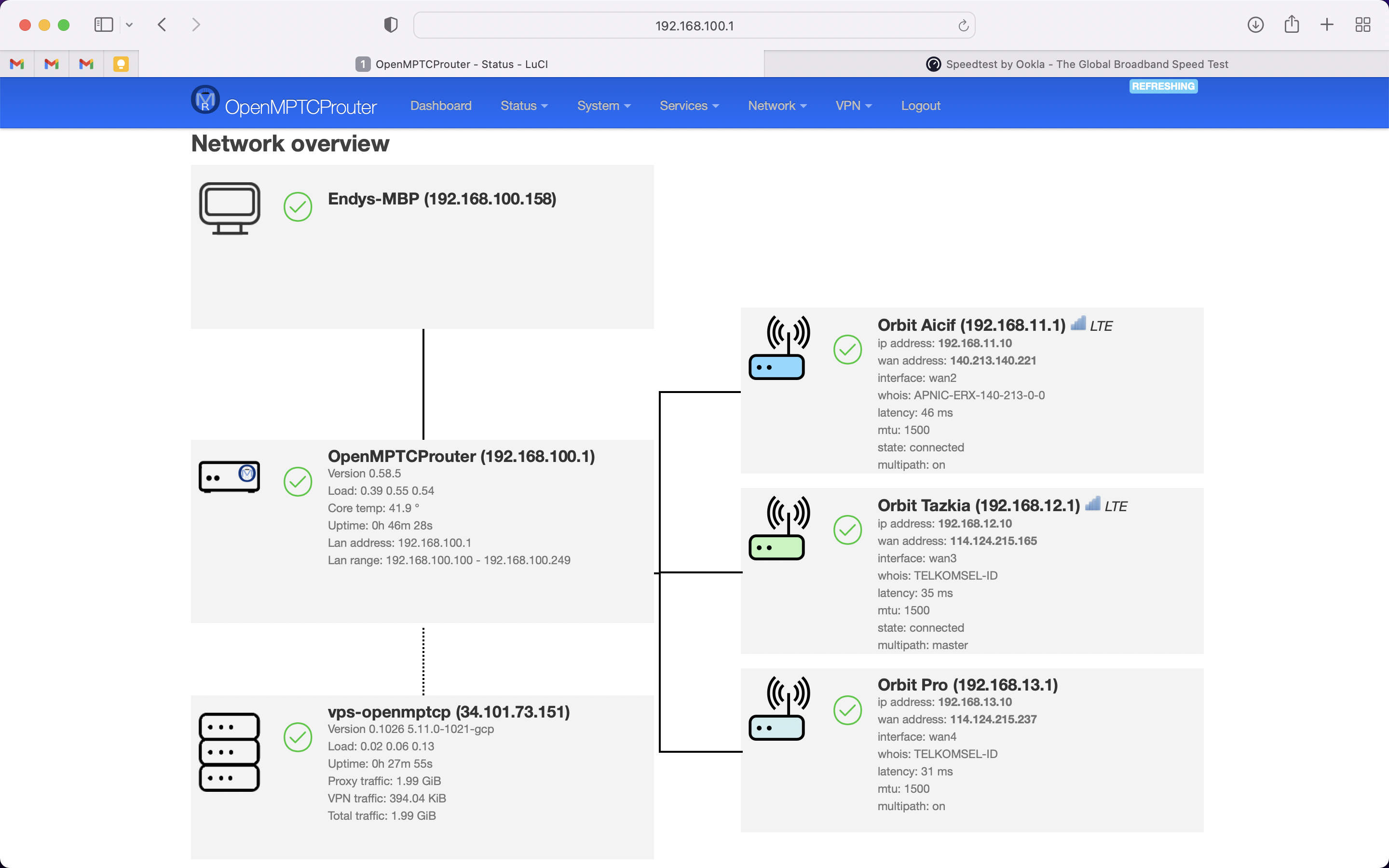Click the wan address 140.213.140.221

pos(993,361)
